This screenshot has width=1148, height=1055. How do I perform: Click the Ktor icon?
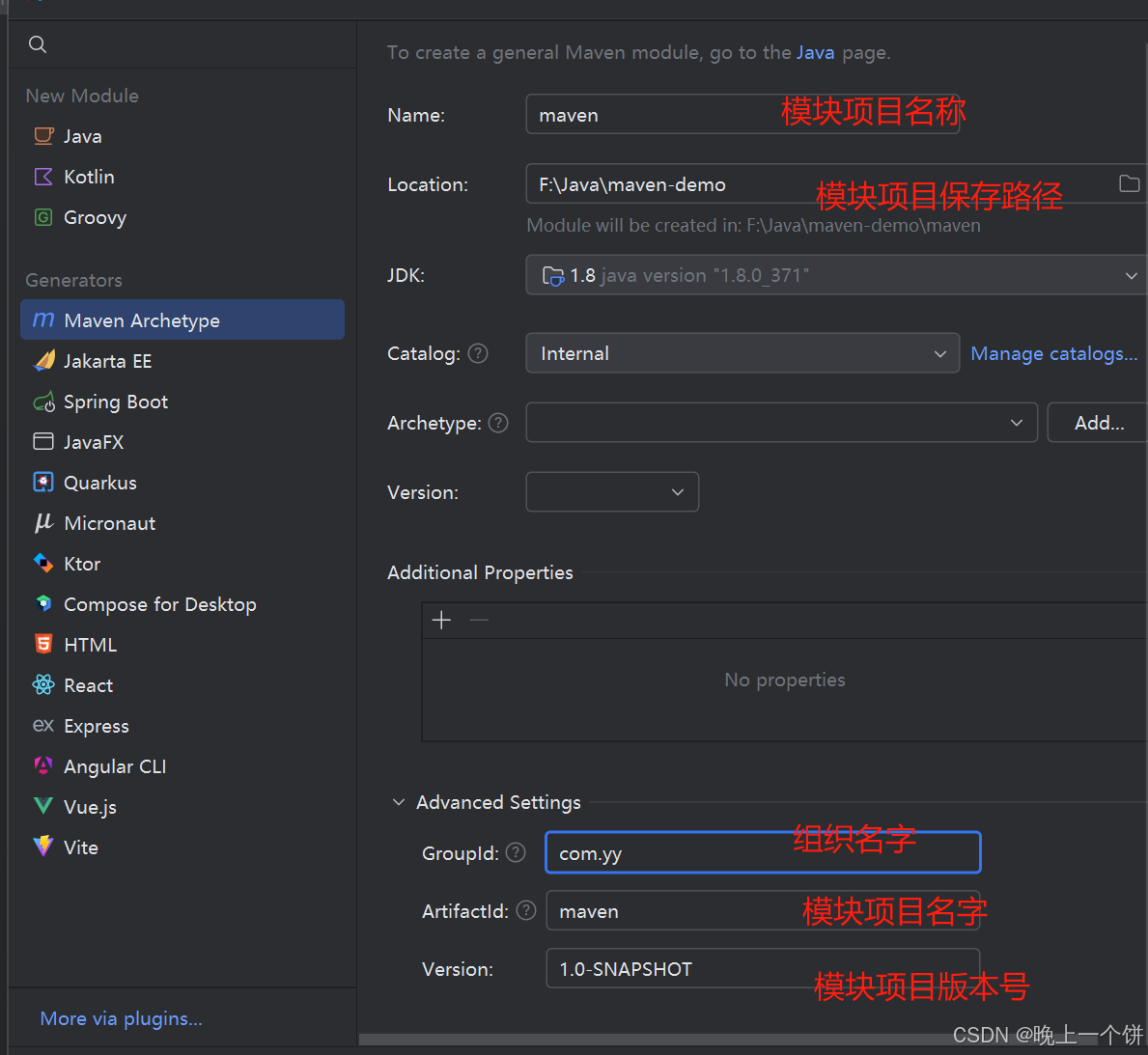click(x=43, y=563)
